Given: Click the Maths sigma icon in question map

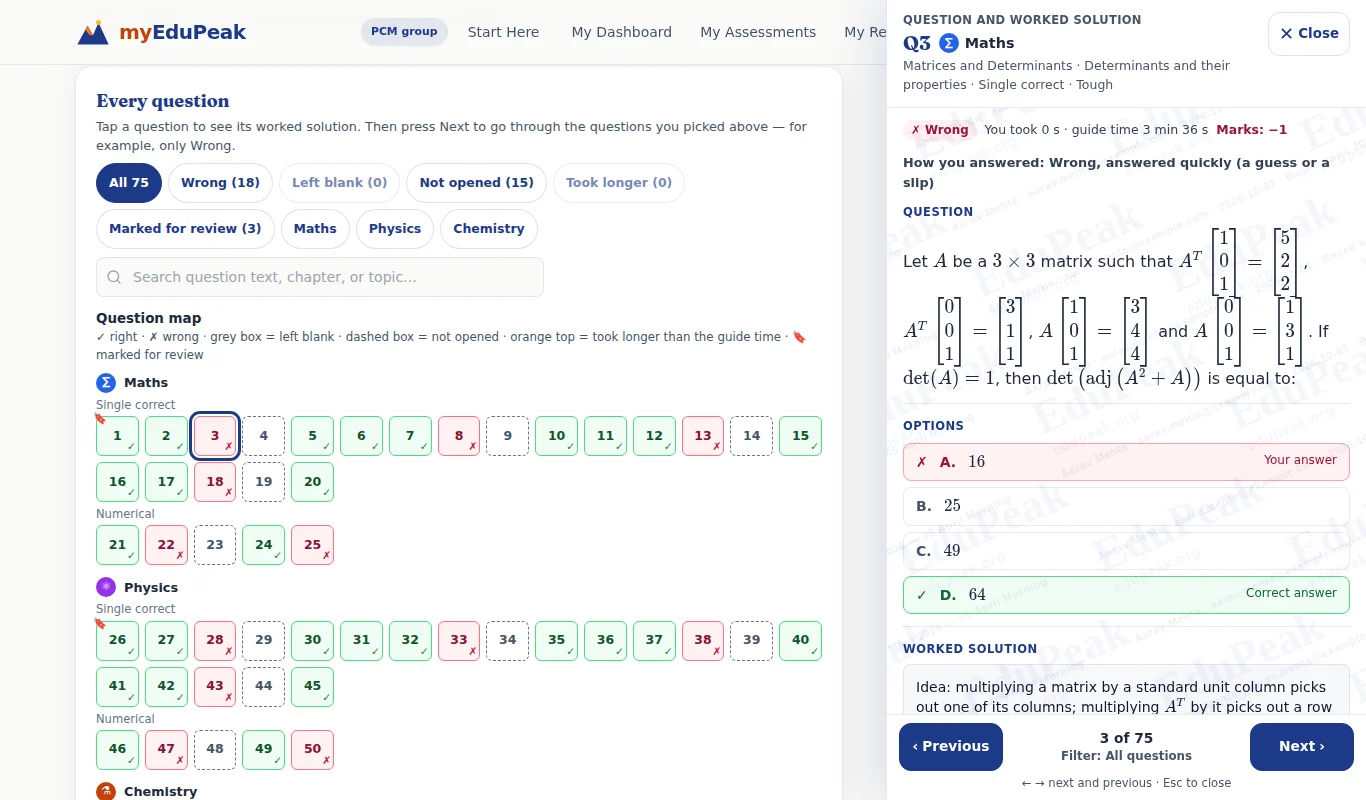Looking at the screenshot, I should pos(106,383).
